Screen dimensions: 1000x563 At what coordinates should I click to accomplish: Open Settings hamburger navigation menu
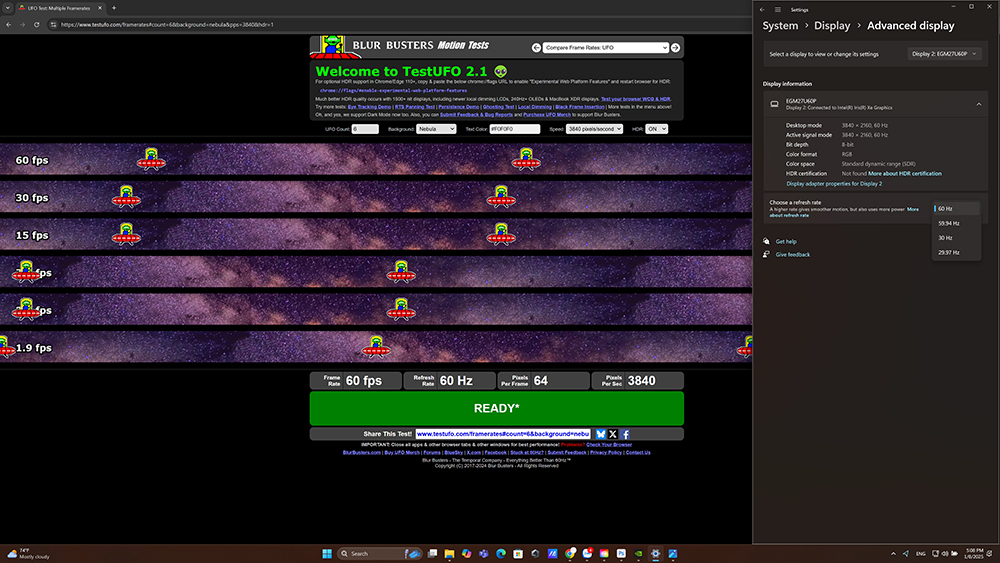pos(777,10)
